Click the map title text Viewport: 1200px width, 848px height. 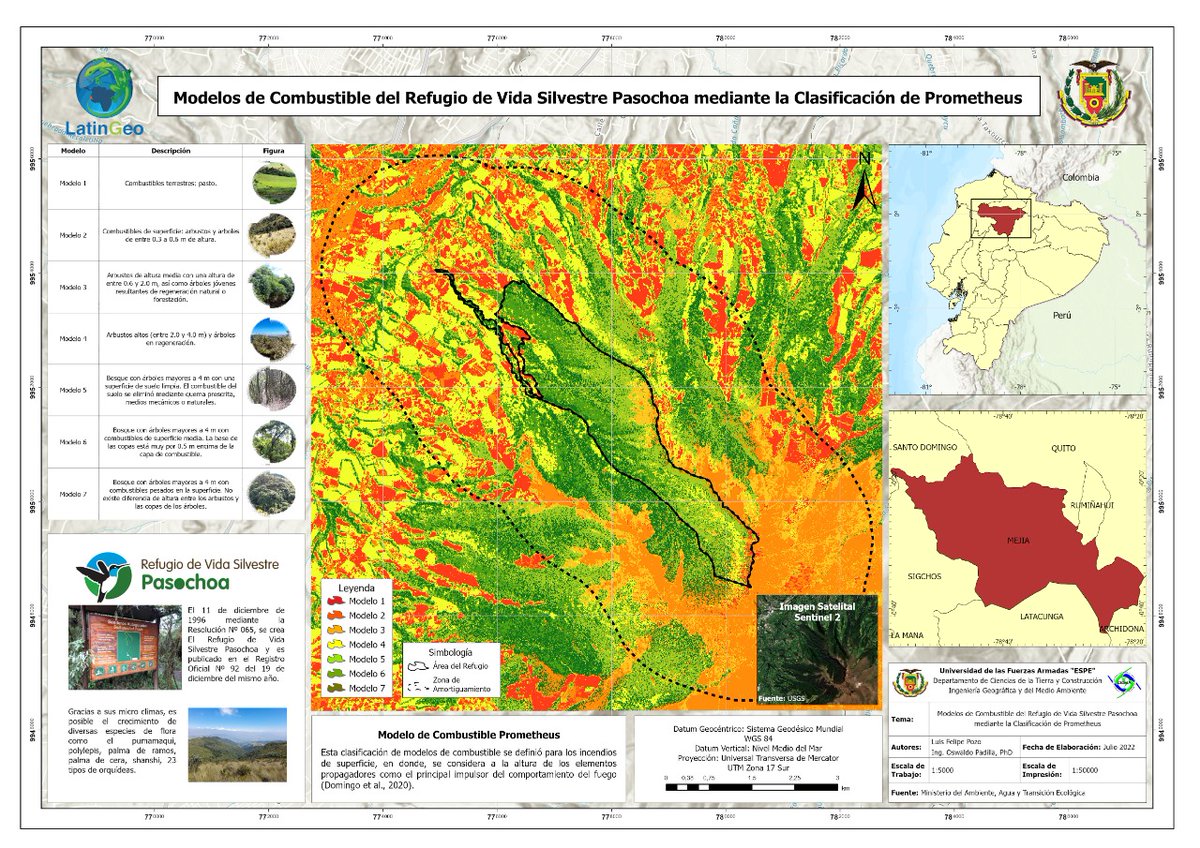(x=599, y=98)
